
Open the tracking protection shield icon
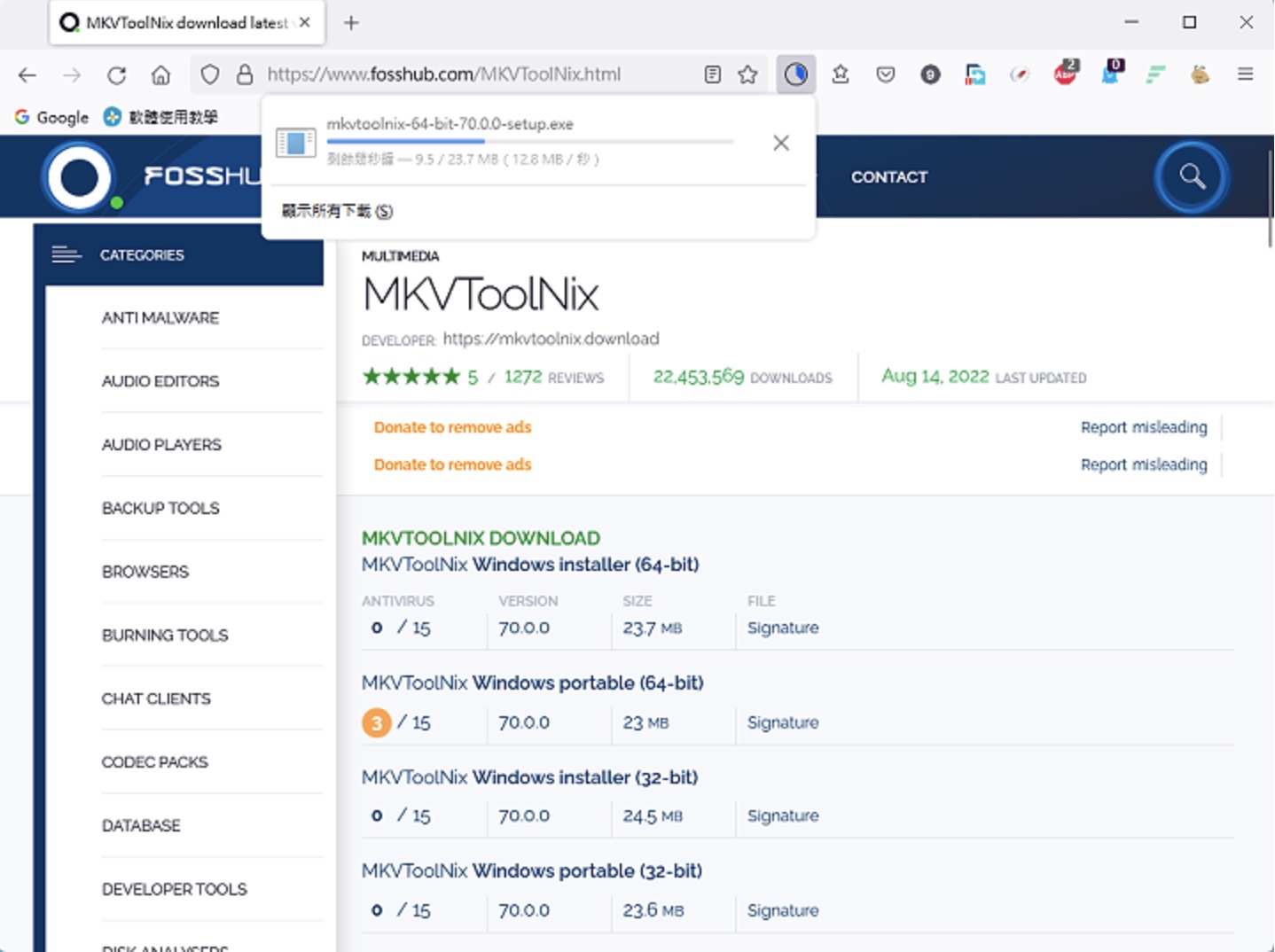[210, 74]
